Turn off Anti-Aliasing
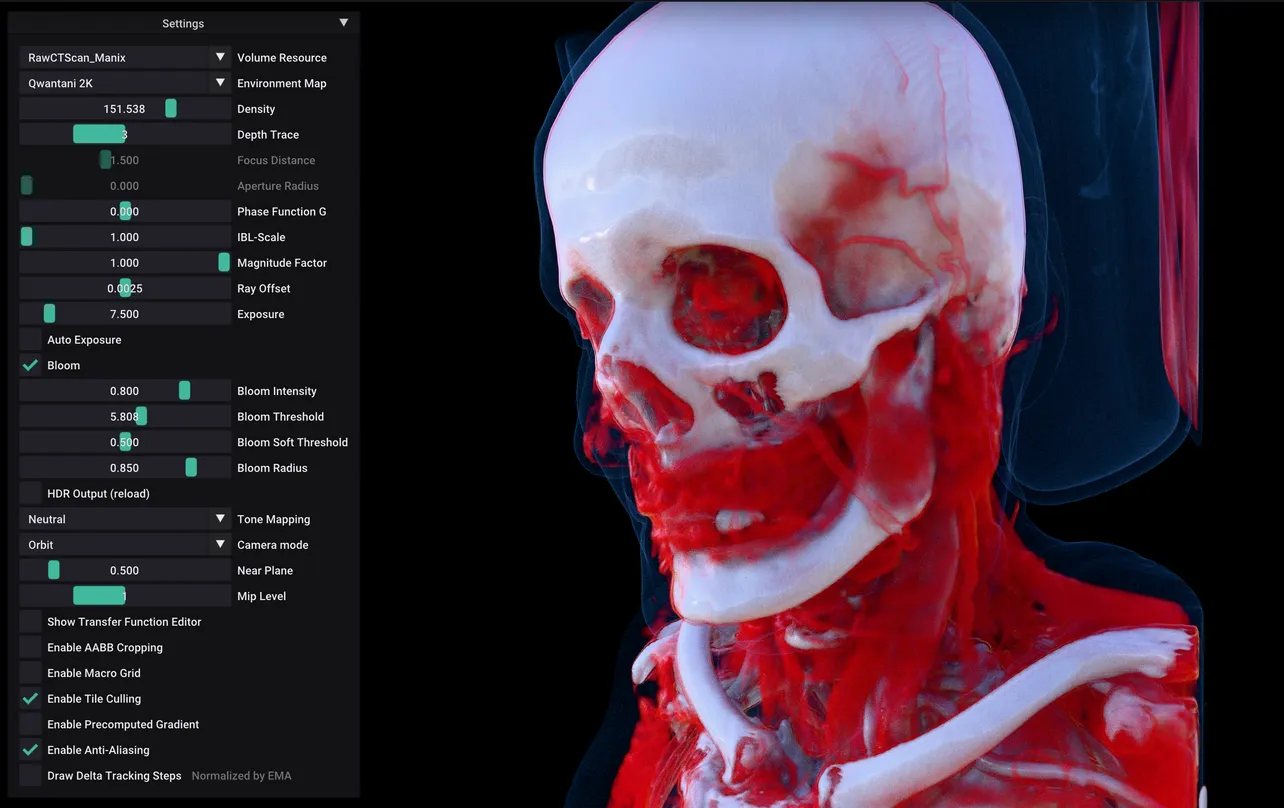 29,749
